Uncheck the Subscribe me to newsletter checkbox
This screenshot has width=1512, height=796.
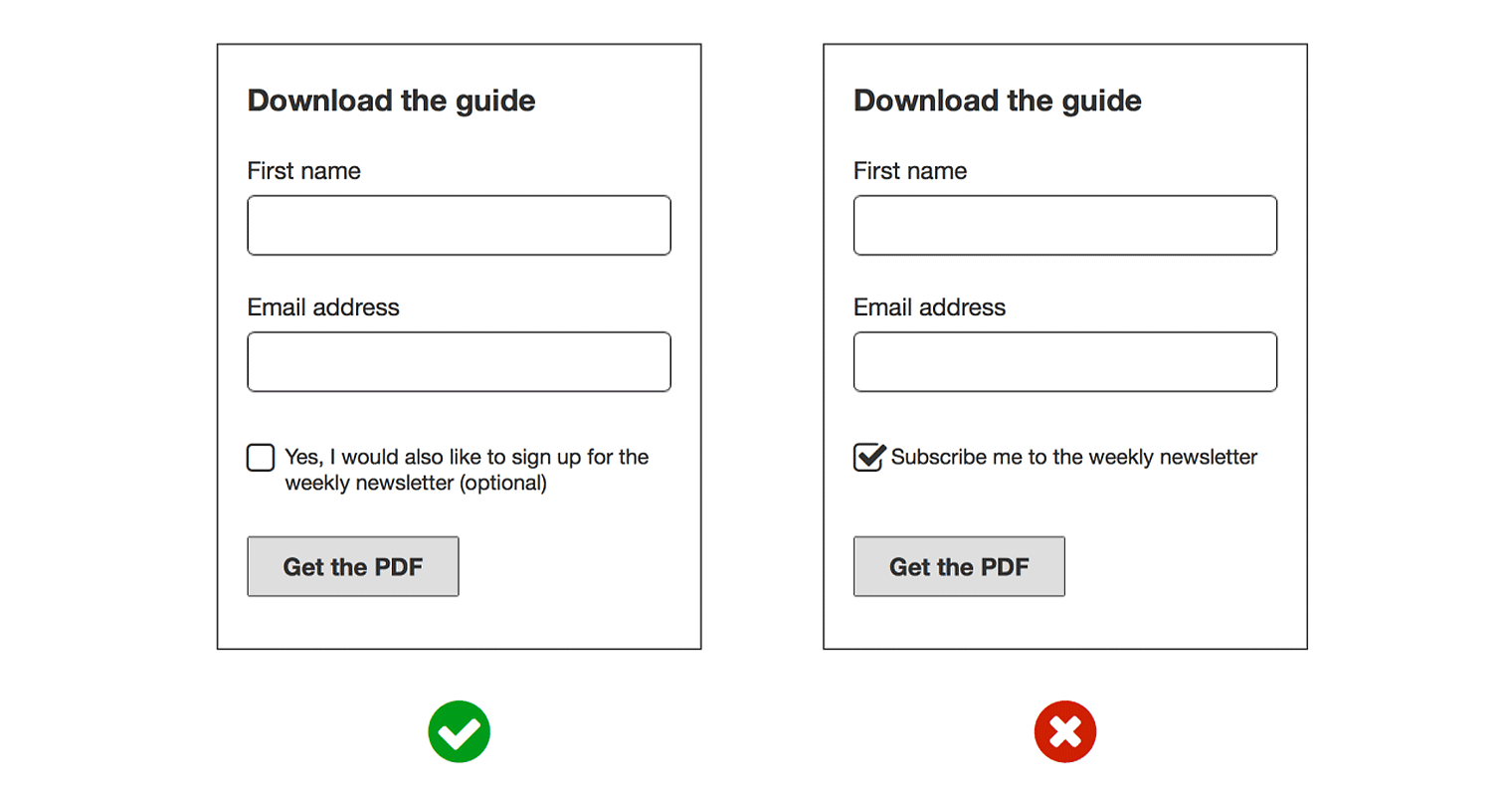click(x=868, y=458)
